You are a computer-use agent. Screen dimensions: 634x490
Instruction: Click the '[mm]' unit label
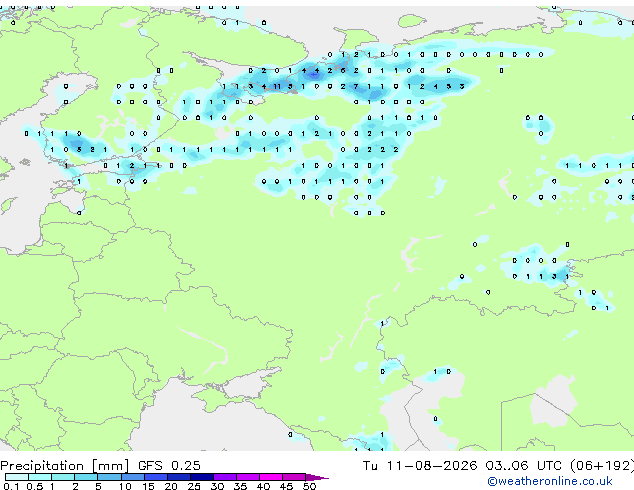click(x=111, y=466)
